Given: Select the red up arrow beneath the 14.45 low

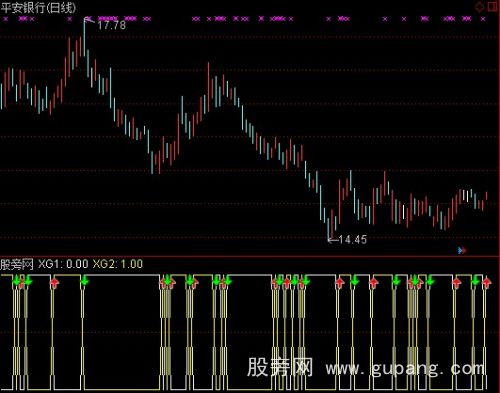Looking at the screenshot, I should tap(339, 283).
